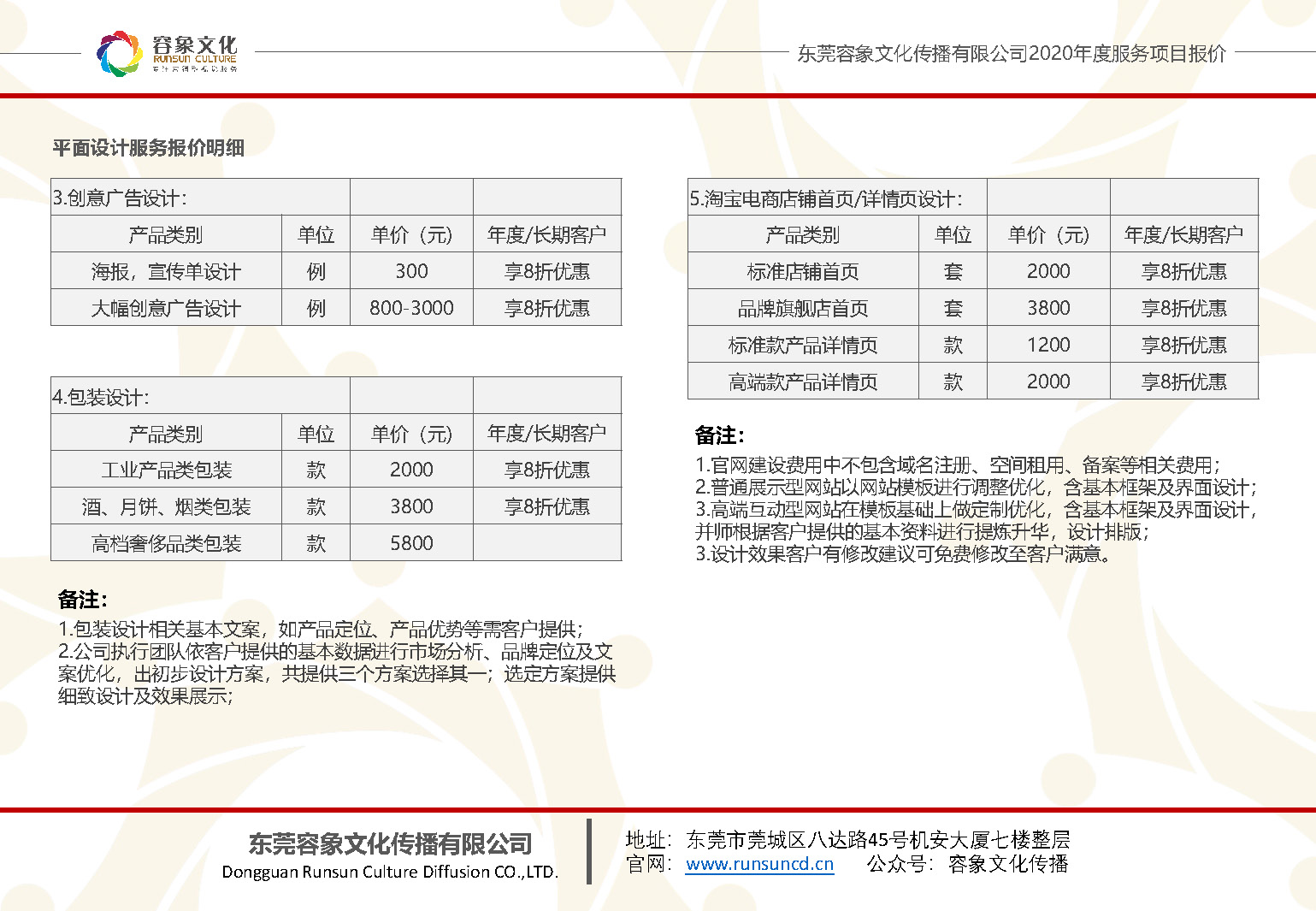Click the text Dongguan Runsun Culture Diffusion CO.,LTD.
The height and width of the screenshot is (911, 1316).
390,873
